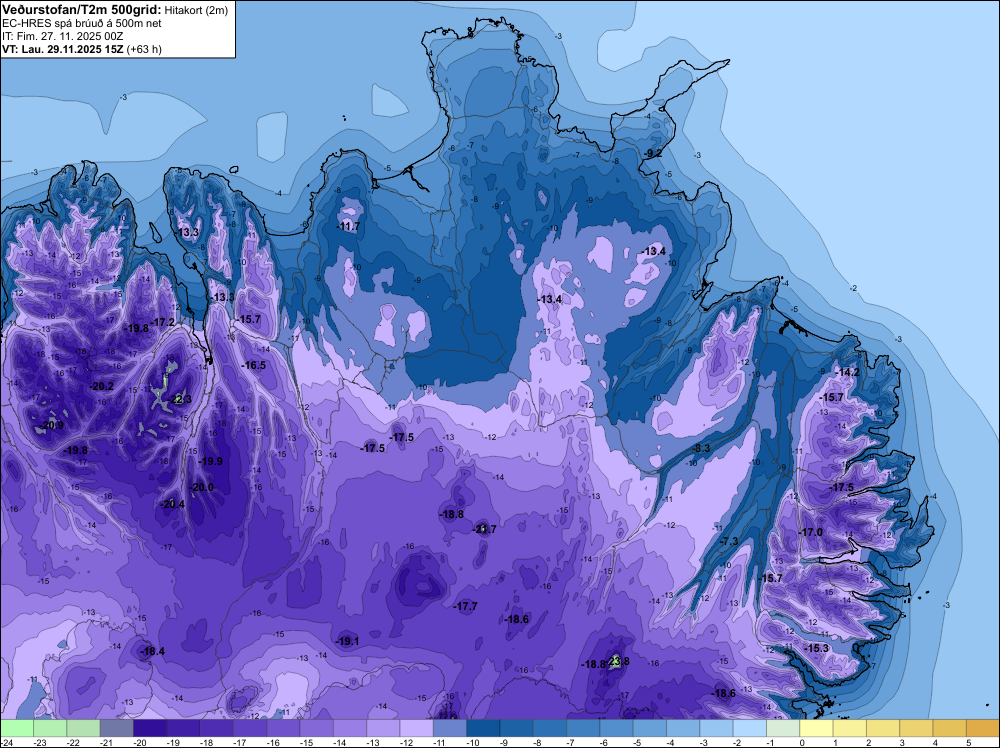Click the -20.2 temperature label

coord(102,386)
